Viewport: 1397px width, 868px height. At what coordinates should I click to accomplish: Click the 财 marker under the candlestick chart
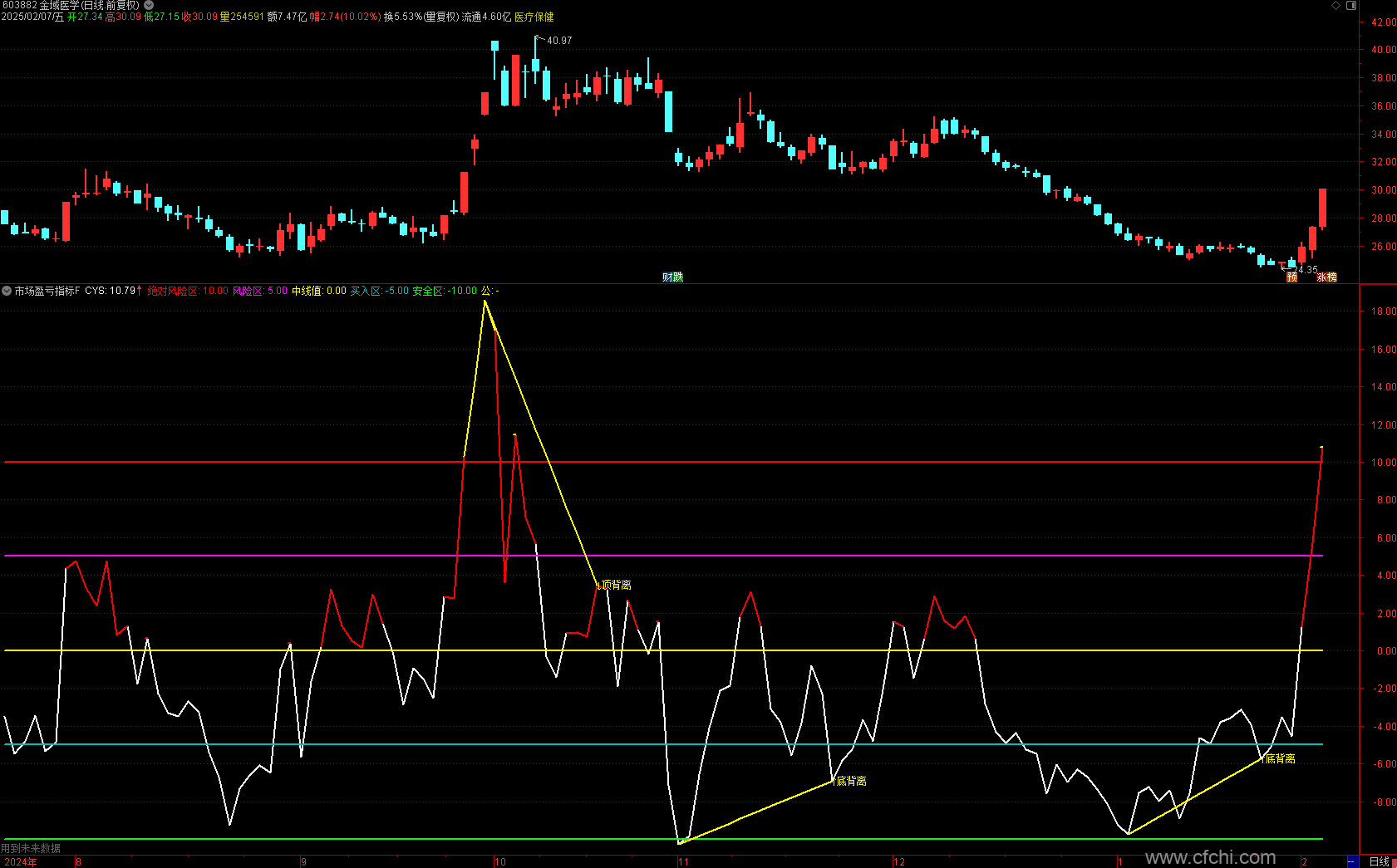(x=667, y=277)
